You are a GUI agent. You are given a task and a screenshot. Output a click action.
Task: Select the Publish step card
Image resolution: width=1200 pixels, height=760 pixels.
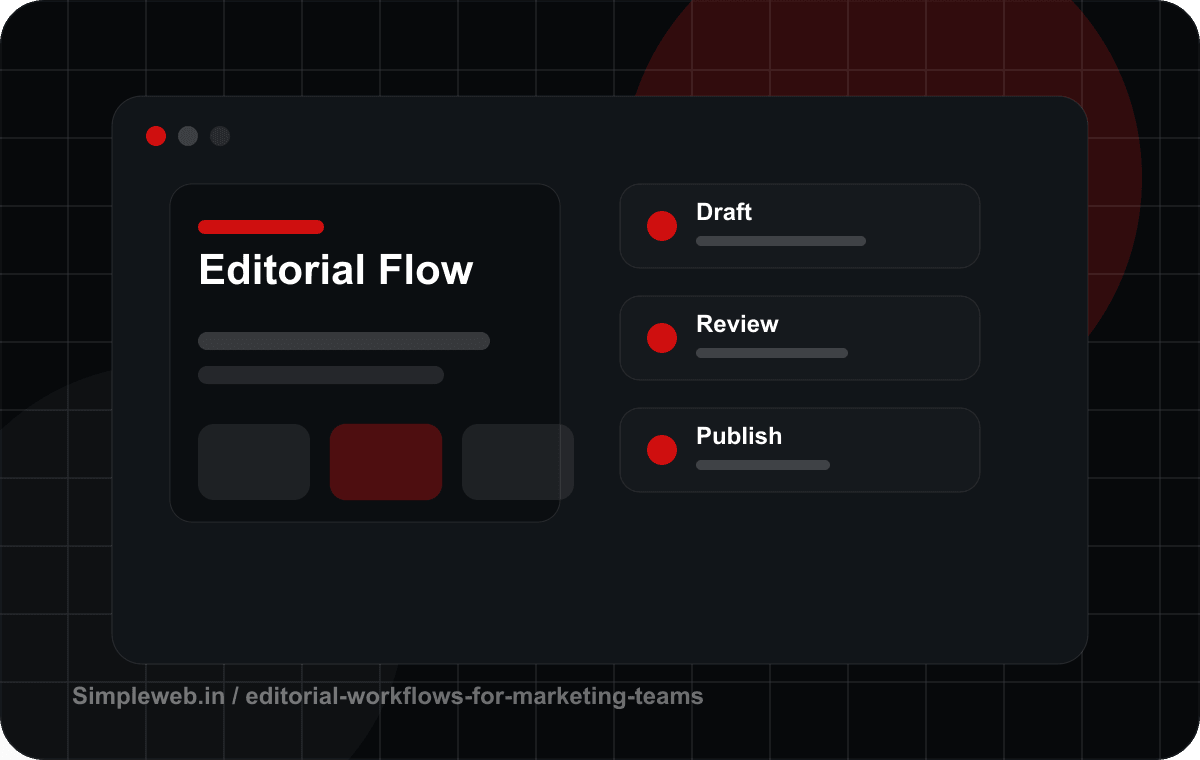[800, 450]
